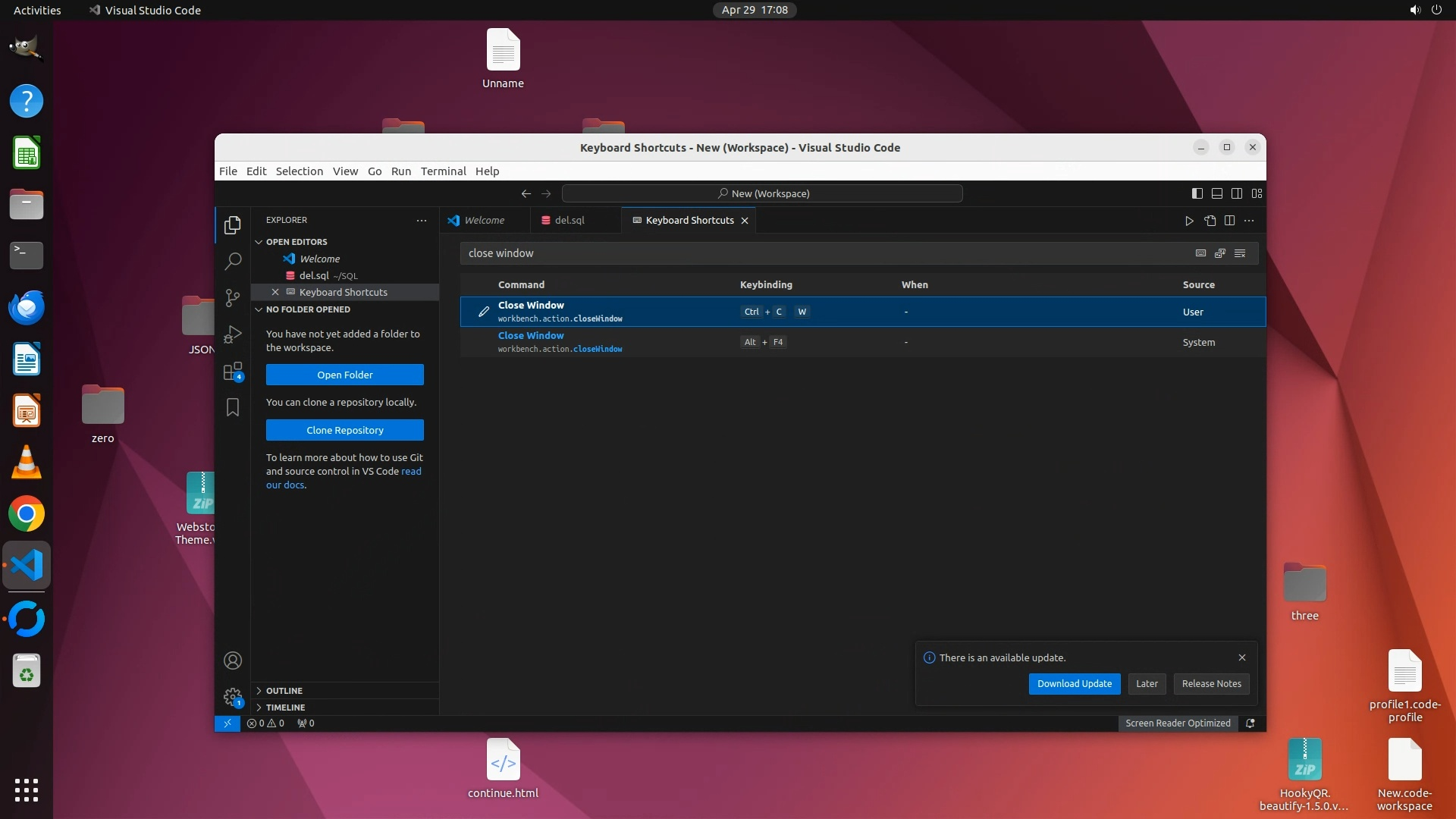The height and width of the screenshot is (819, 1456).
Task: Click the edit pencil beside Close Window
Action: 484,312
